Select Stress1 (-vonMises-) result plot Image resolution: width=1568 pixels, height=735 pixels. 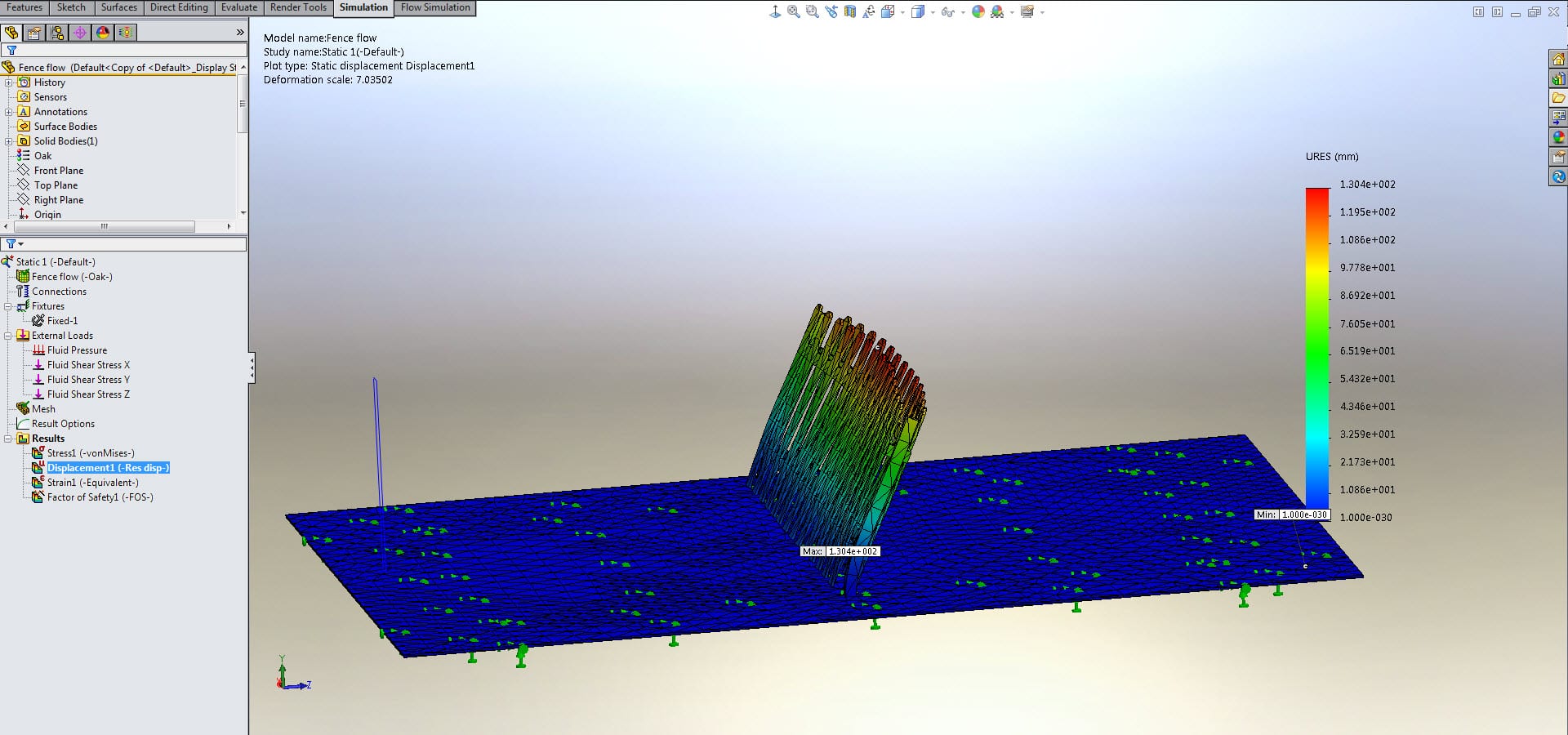90,453
